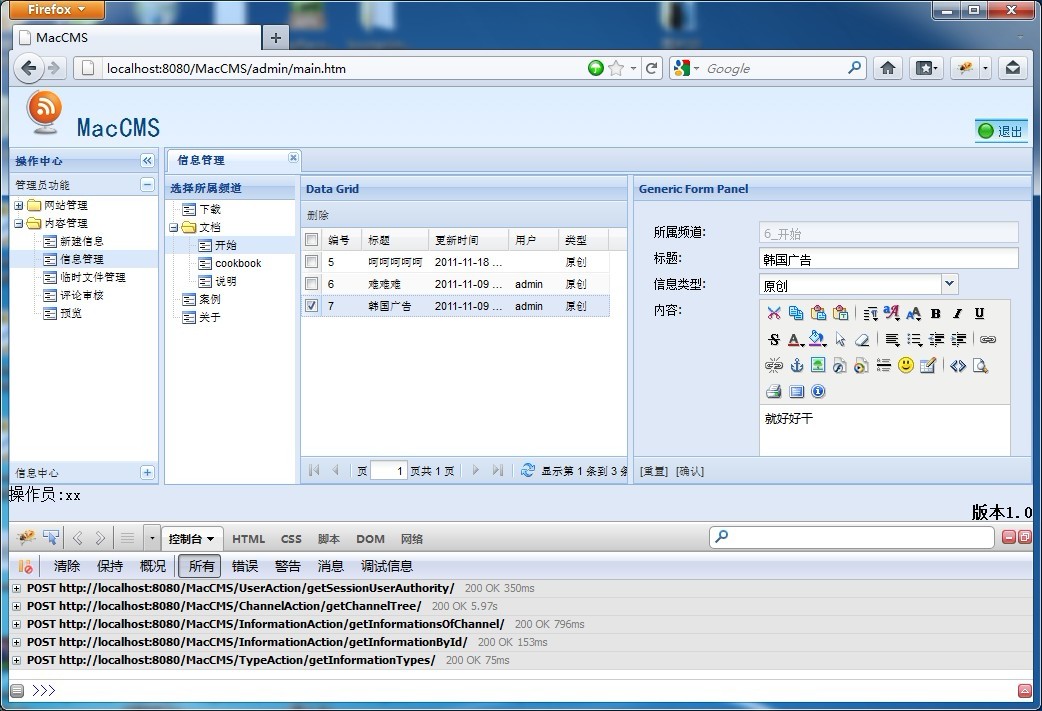
Task: Paste as plain text in the editor
Action: (x=841, y=313)
